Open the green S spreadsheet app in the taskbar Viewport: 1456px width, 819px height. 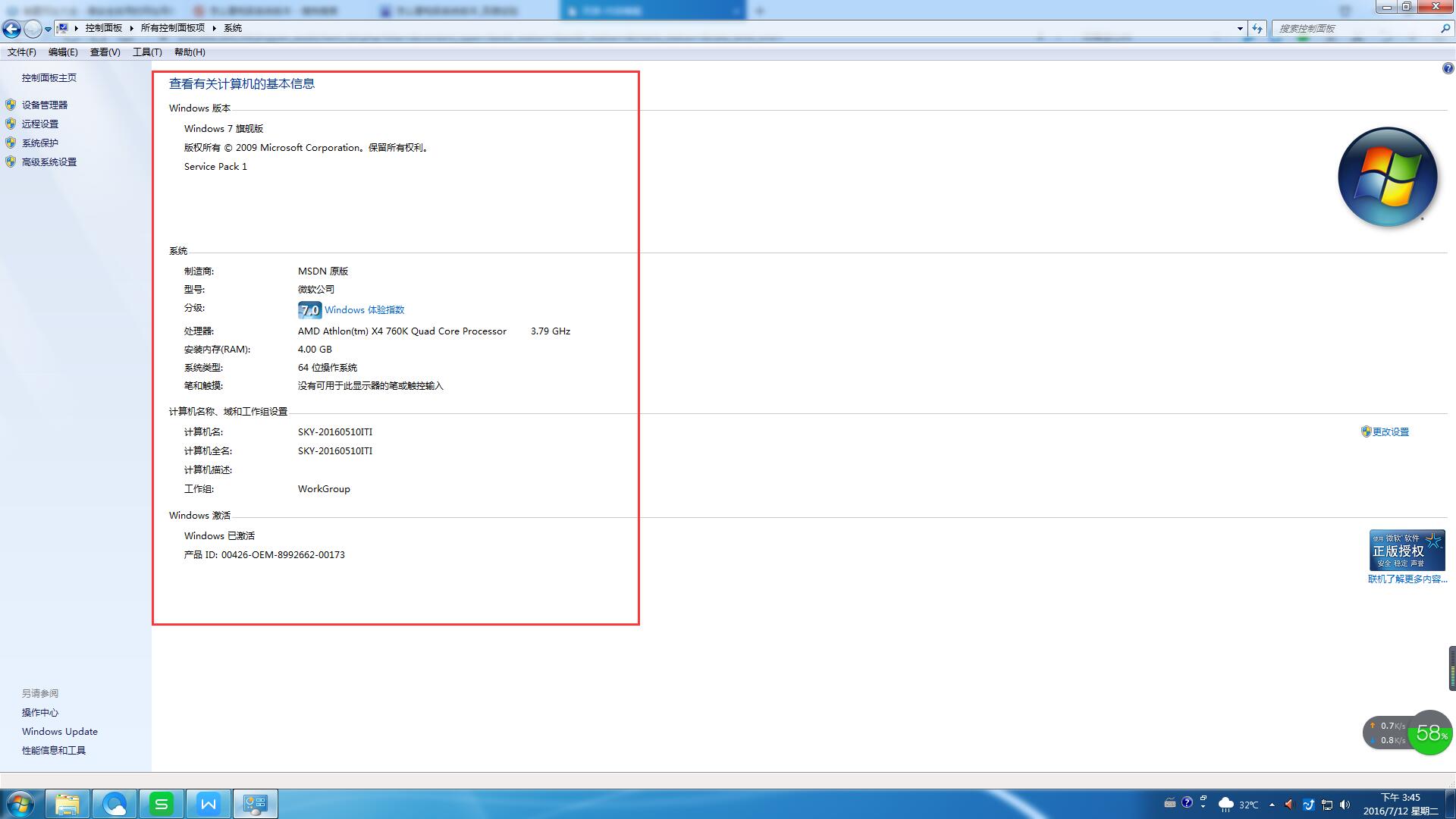coord(162,804)
